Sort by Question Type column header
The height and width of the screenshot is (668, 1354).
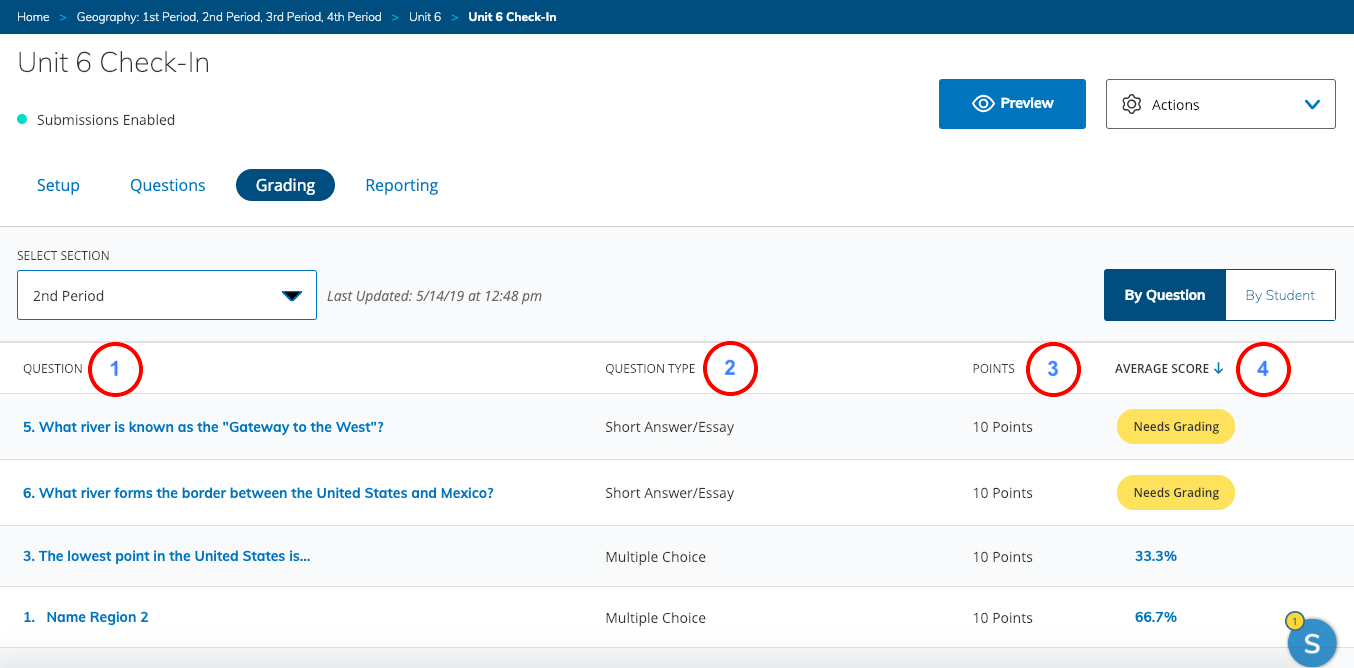[x=650, y=369]
